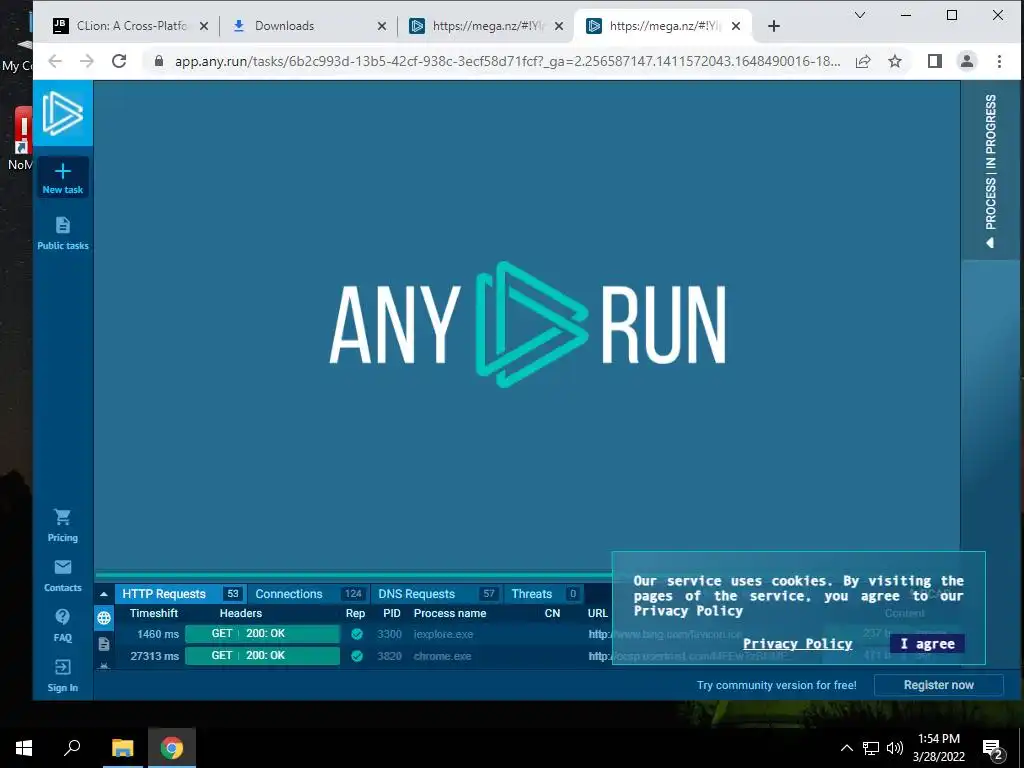Switch to the HTTP Requests tab
The width and height of the screenshot is (1024, 768).
[180, 594]
